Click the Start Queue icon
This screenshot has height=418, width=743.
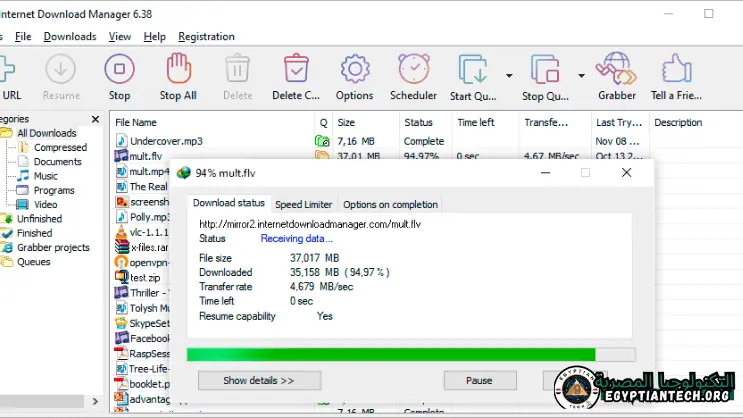tap(473, 70)
